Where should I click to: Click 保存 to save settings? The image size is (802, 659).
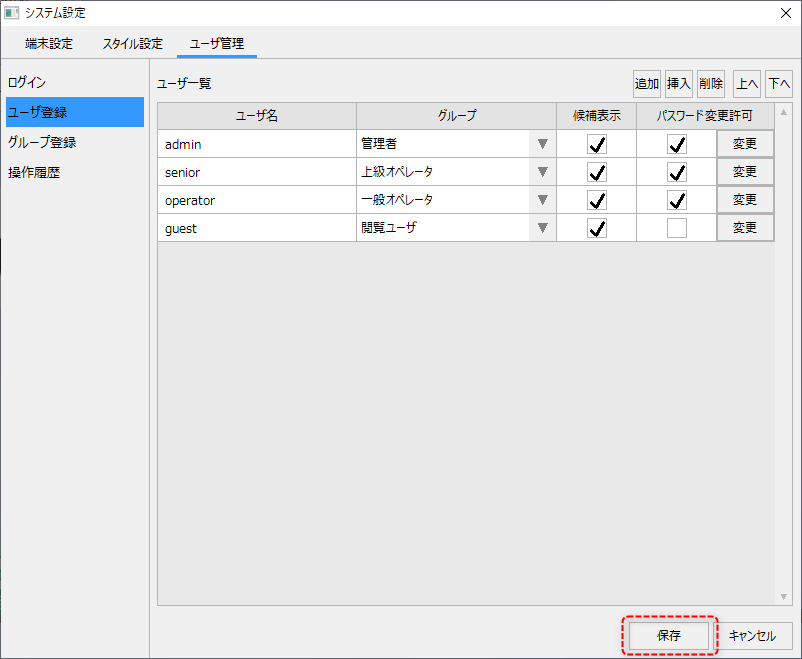(x=669, y=635)
